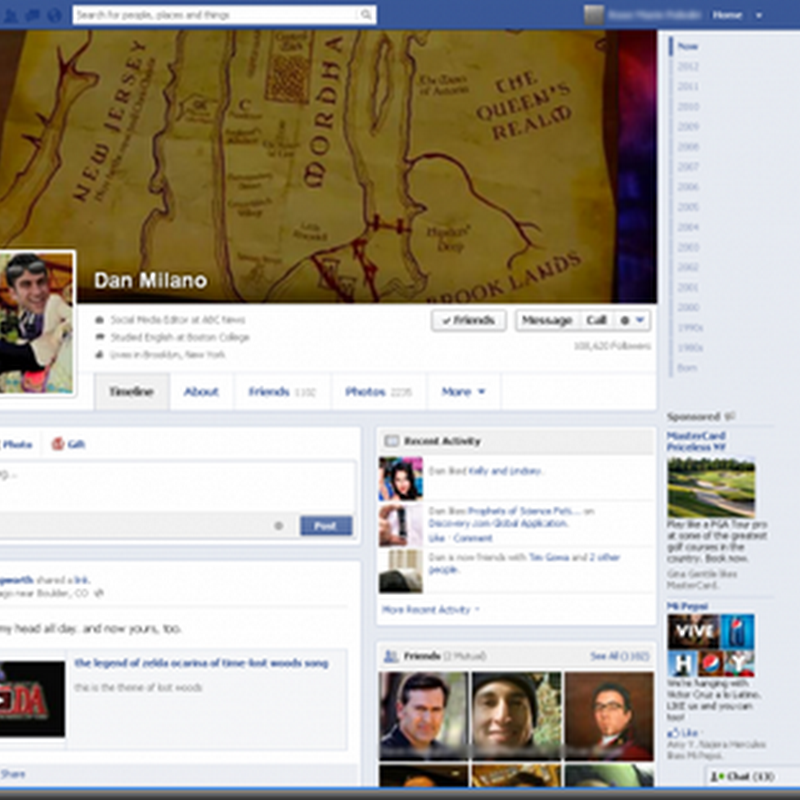Open the Photos tab
This screenshot has height=800, width=800.
(378, 392)
